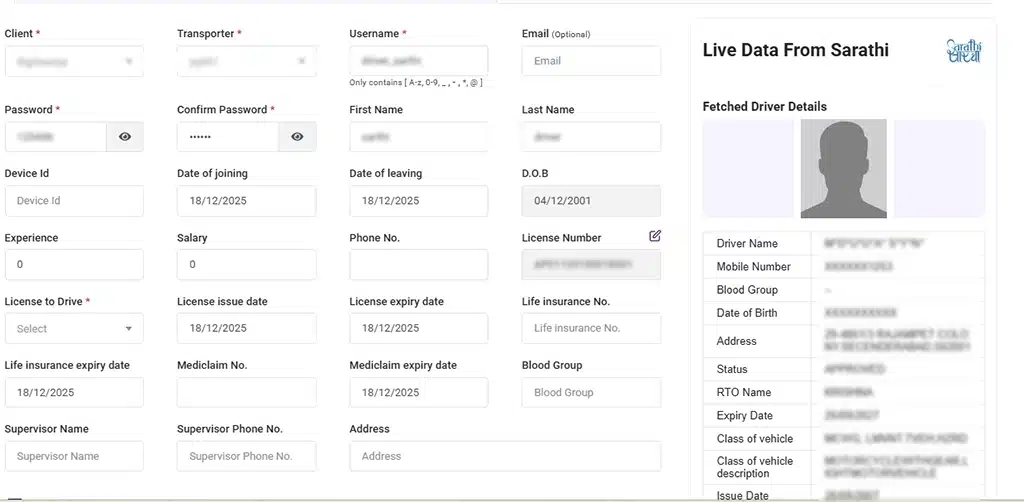Viewport: 1024px width, 502px height.
Task: Click the Username input field
Action: click(x=419, y=61)
